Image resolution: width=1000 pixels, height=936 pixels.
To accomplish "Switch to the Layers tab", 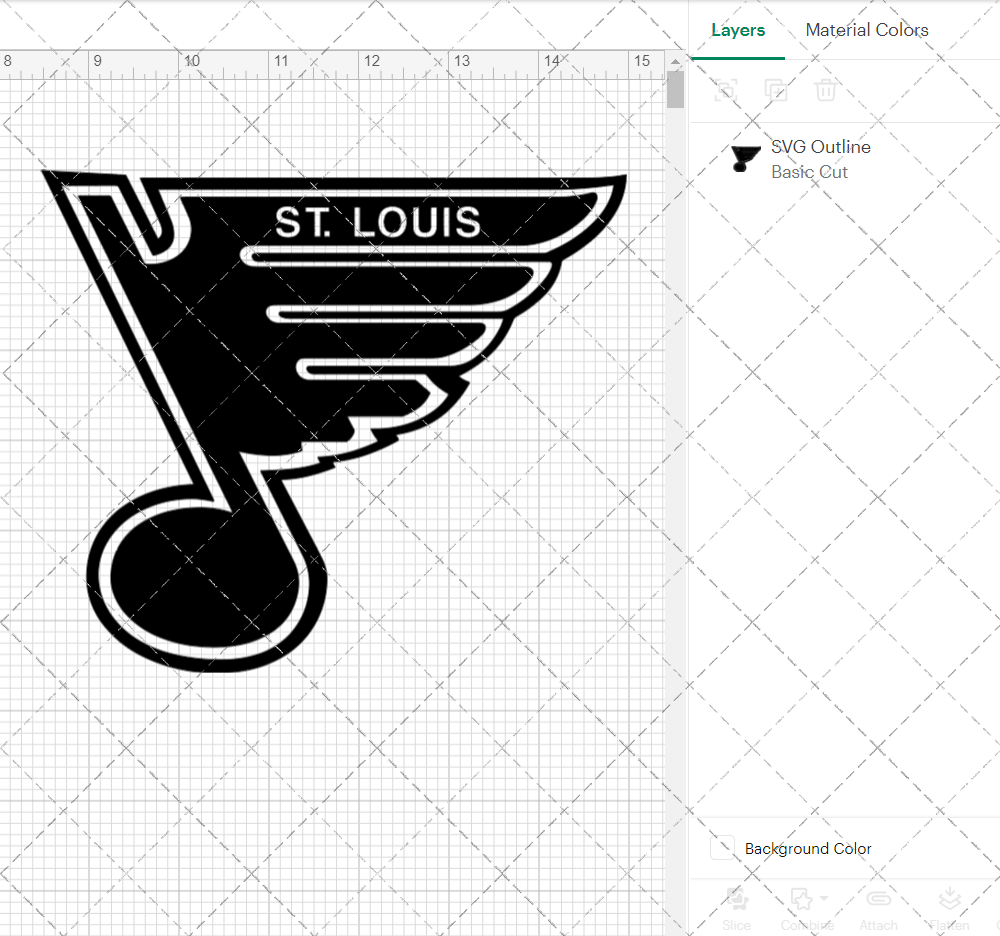I will [738, 30].
